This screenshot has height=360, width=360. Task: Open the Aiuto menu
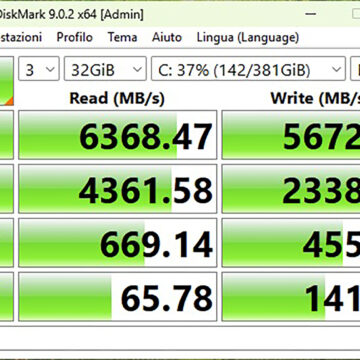pos(167,37)
